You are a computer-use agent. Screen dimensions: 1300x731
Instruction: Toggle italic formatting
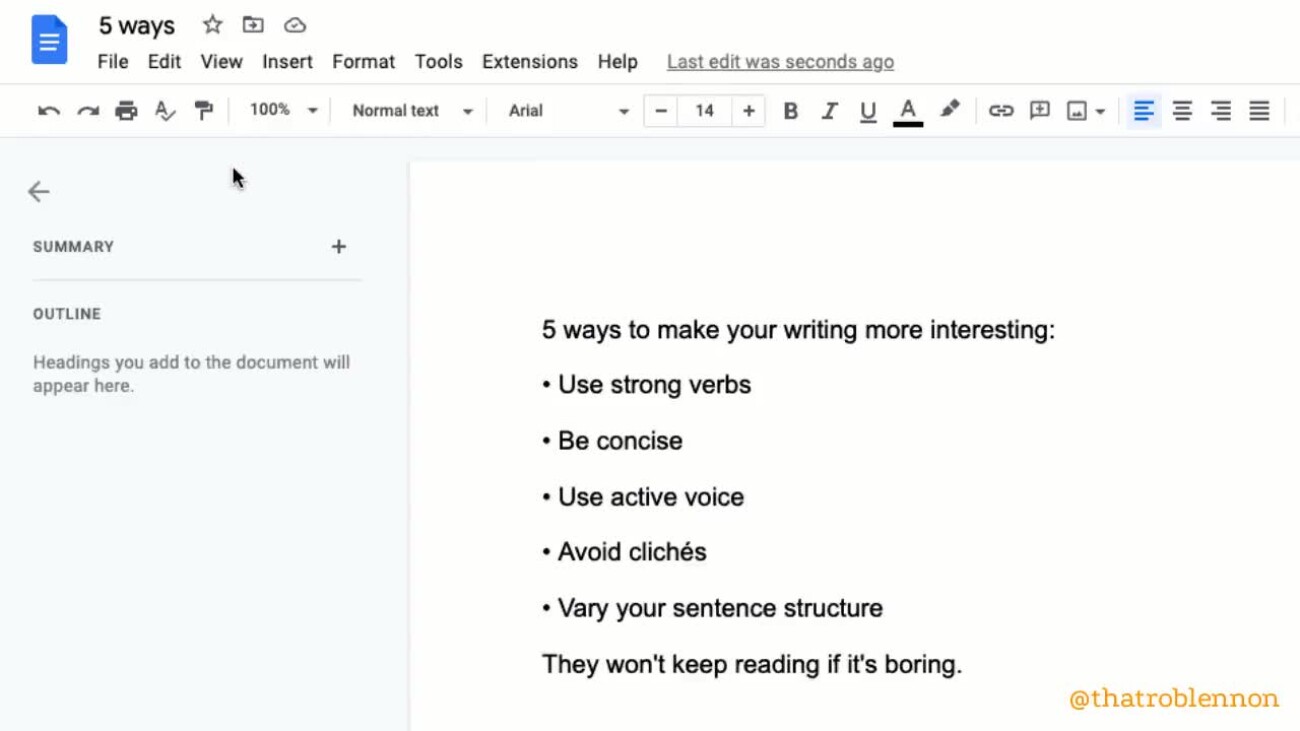pos(829,111)
